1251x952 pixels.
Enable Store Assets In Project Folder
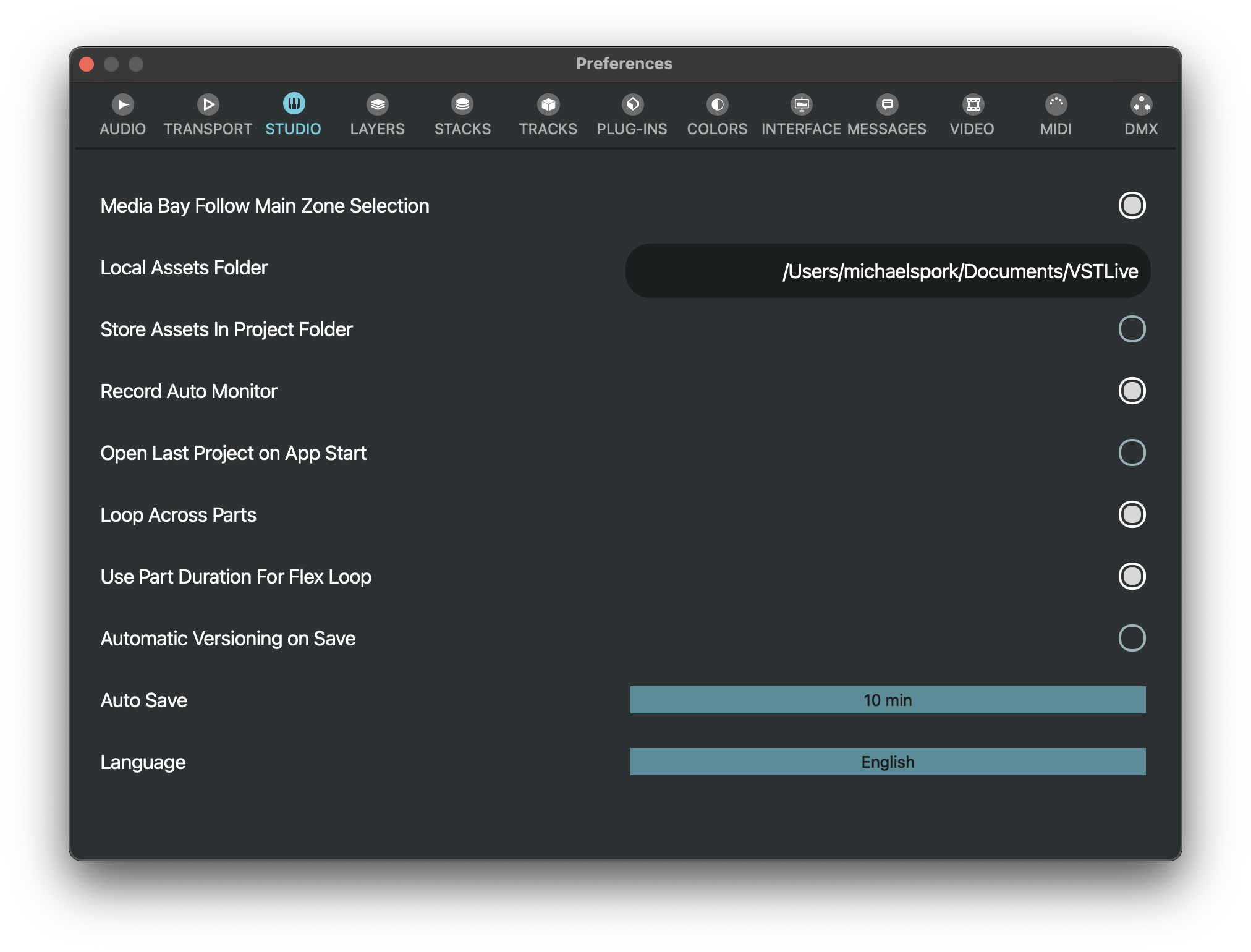pos(1132,329)
